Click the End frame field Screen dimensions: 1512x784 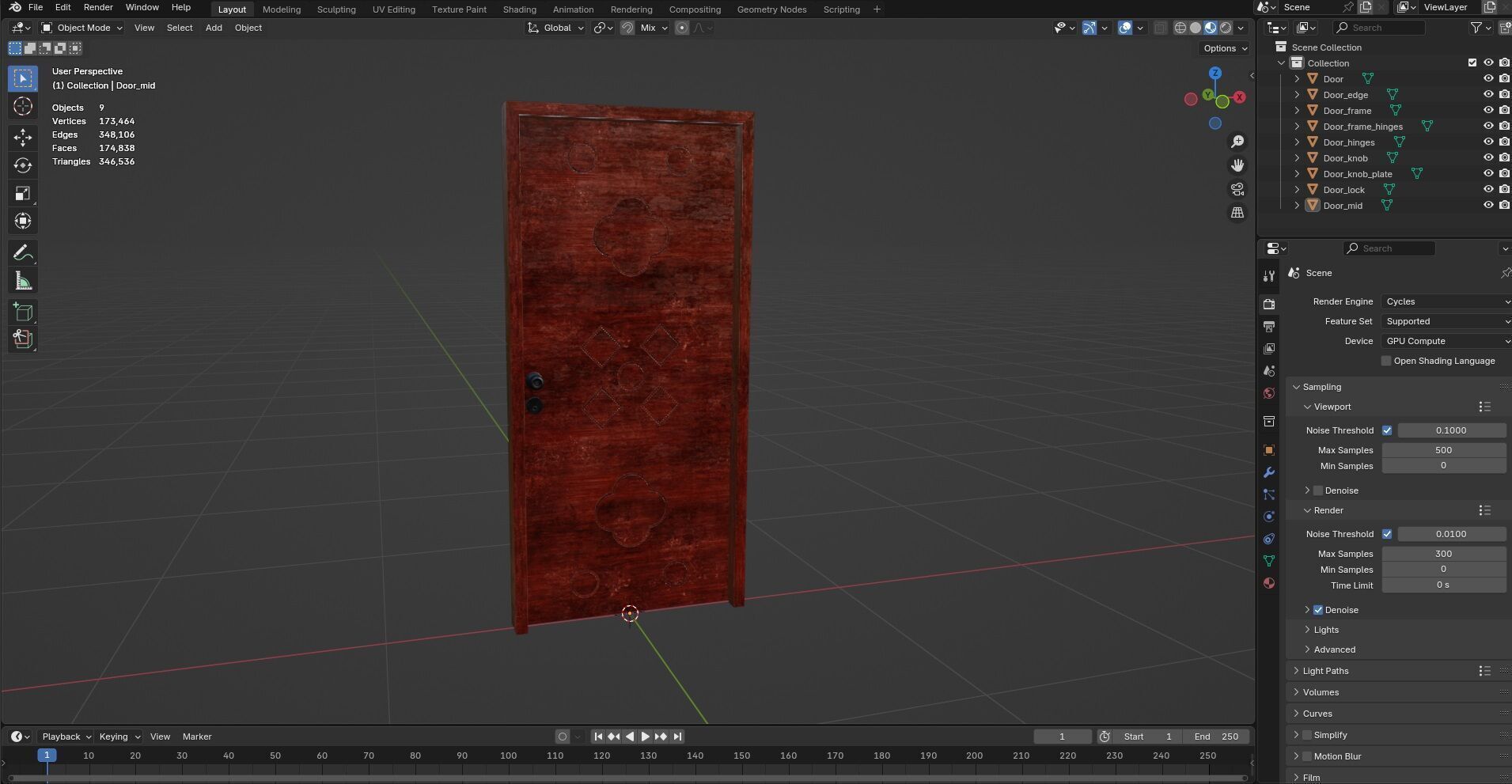1217,737
